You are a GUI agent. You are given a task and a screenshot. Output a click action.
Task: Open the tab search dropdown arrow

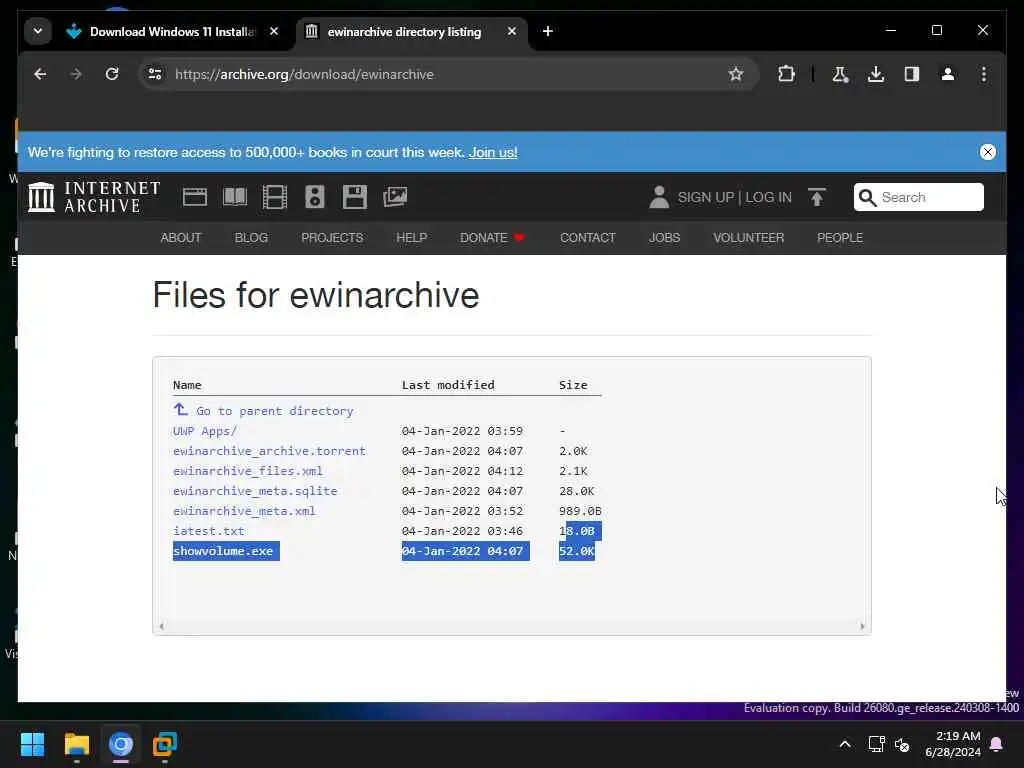click(x=38, y=31)
